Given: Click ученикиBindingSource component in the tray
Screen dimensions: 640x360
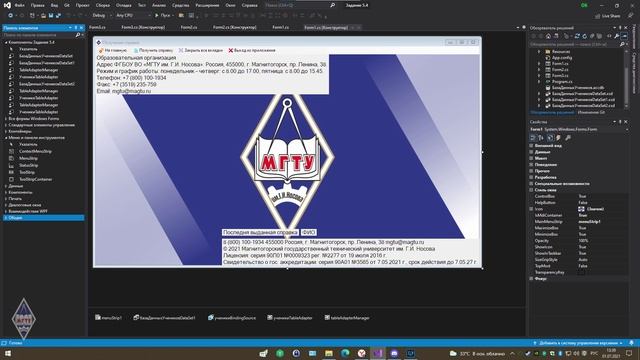Looking at the screenshot, I should [x=231, y=318].
